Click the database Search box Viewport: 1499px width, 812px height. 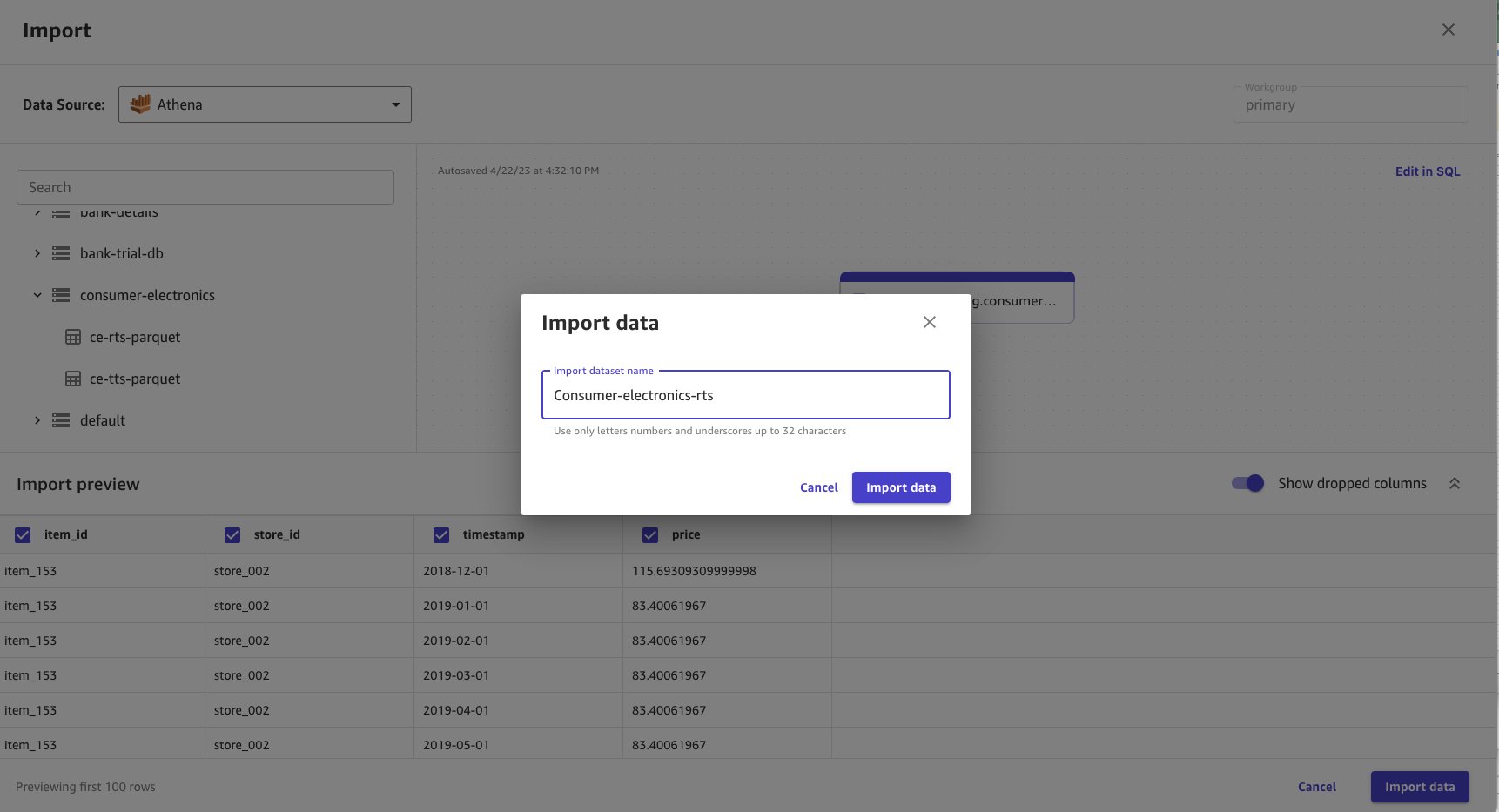pos(205,187)
